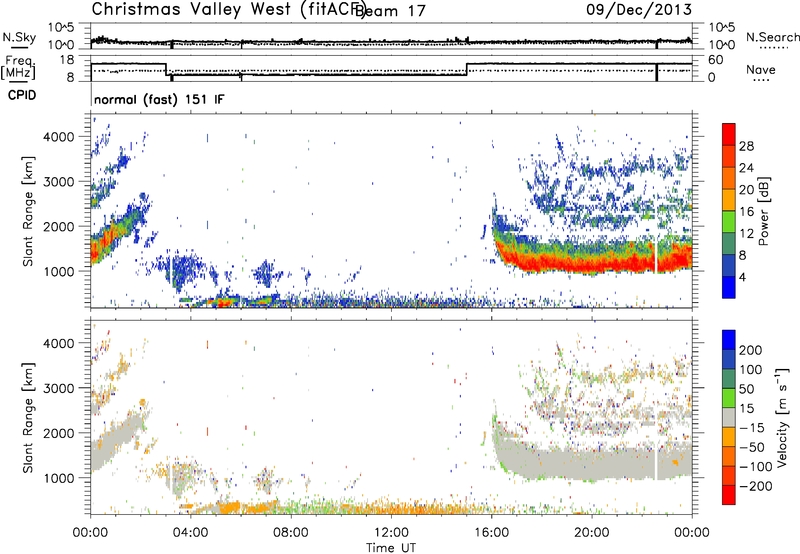Click the '16:00' time tick label
The image size is (800, 554).
coord(491,533)
